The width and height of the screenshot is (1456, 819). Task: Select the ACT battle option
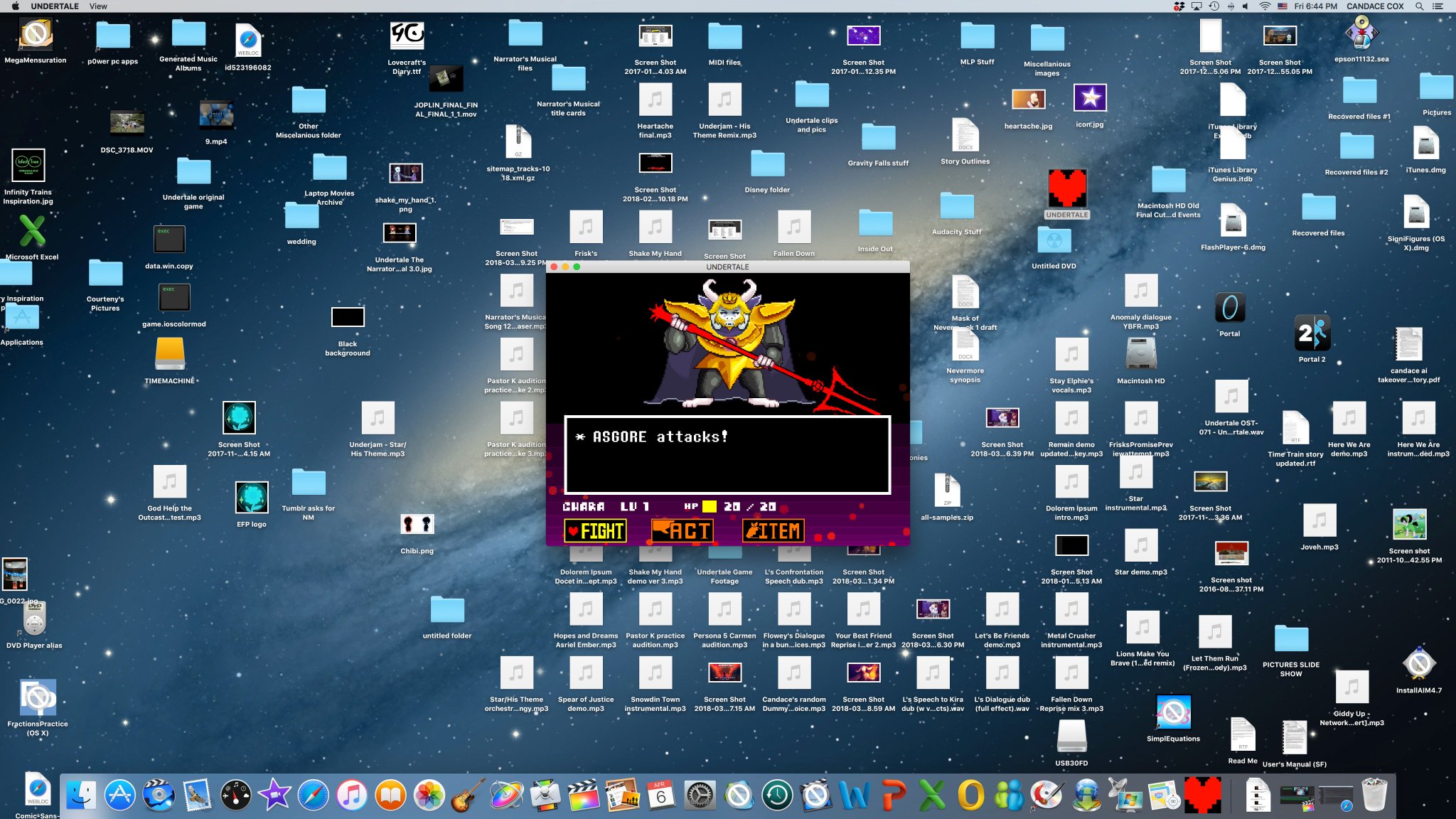(682, 531)
